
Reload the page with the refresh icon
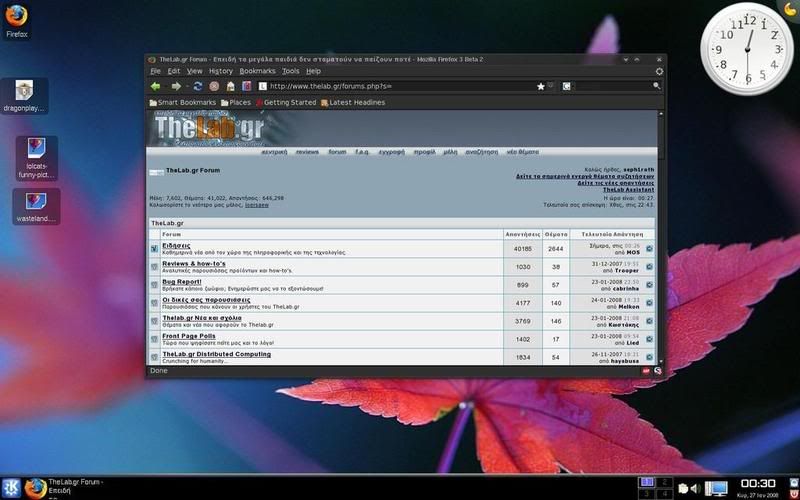click(x=198, y=86)
